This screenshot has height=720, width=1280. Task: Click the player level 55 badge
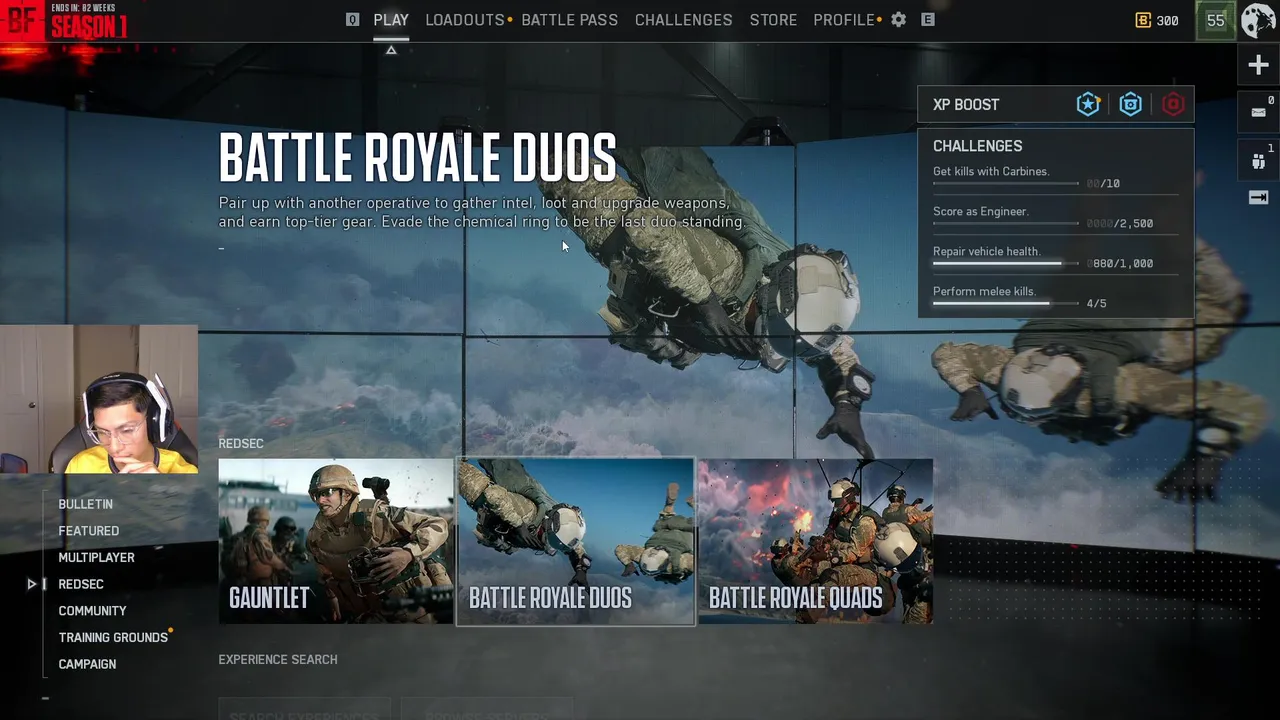[x=1215, y=20]
